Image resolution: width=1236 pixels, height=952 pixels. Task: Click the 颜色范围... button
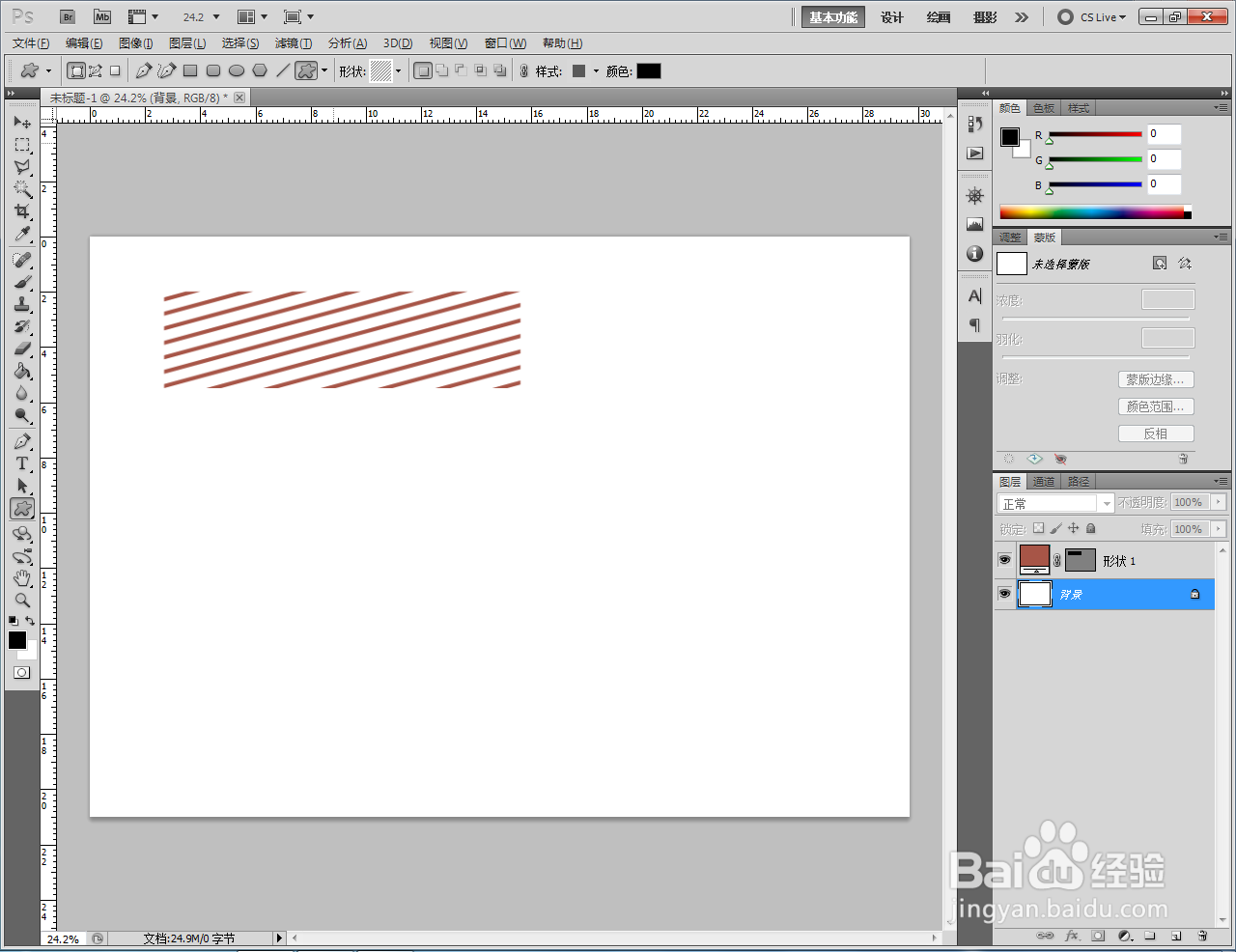pos(1156,406)
